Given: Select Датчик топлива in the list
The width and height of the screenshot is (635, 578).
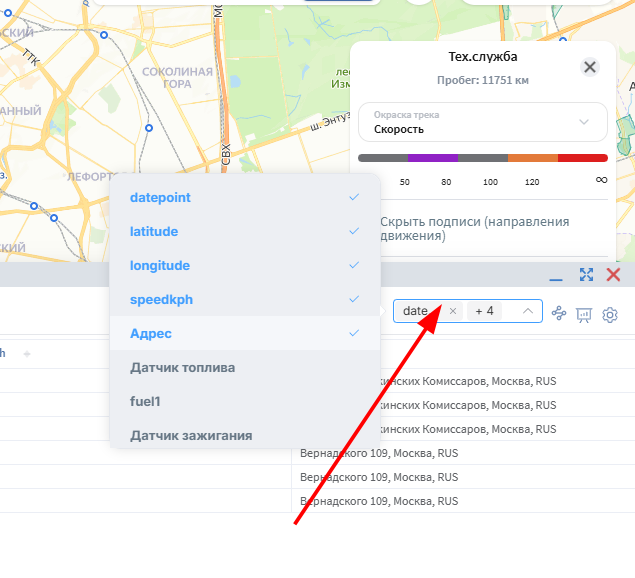Looking at the screenshot, I should [x=245, y=367].
